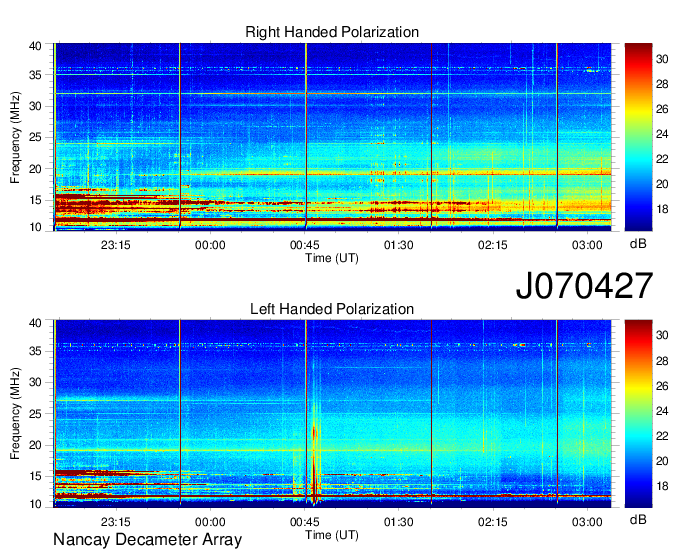Click the '02:15' tick on top time axis
This screenshot has height=552, width=680.
(492, 245)
